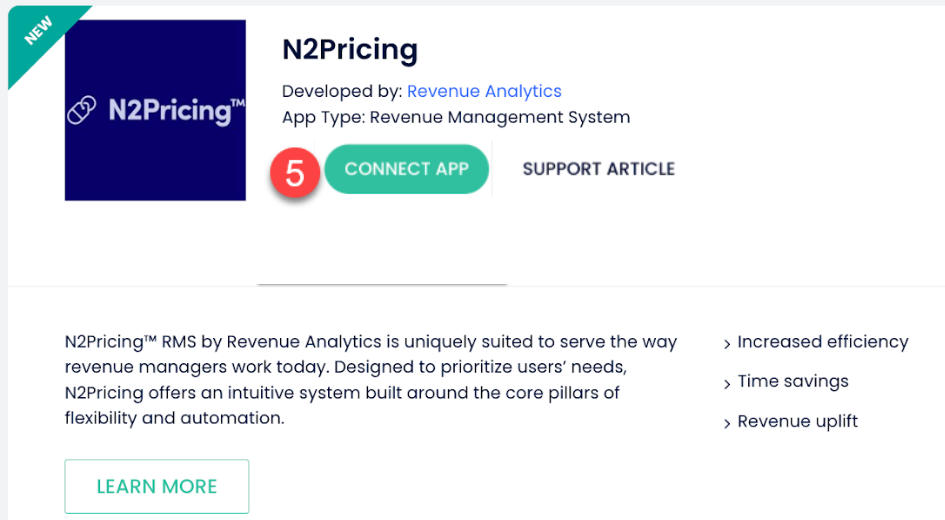Expand the chevron beside Increased efficiency
945x520 pixels.
(x=727, y=344)
